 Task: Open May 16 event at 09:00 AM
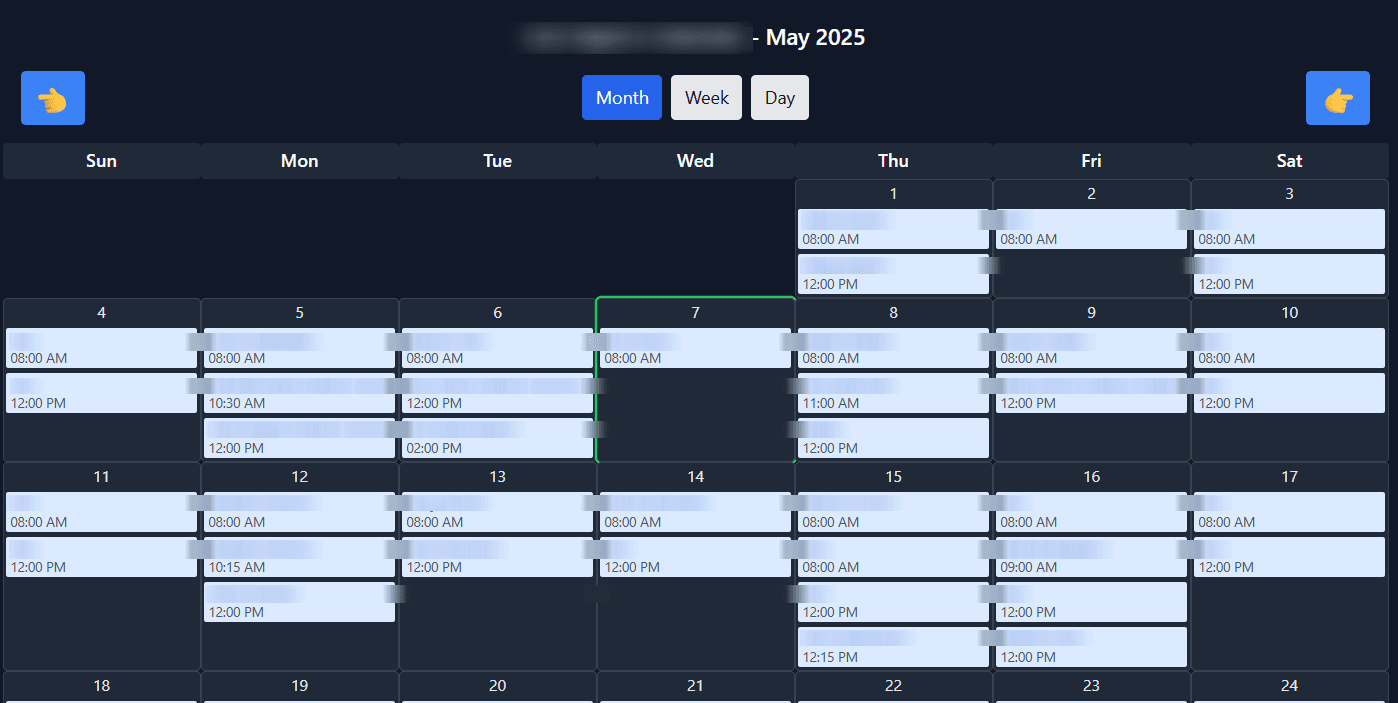pyautogui.click(x=1091, y=557)
